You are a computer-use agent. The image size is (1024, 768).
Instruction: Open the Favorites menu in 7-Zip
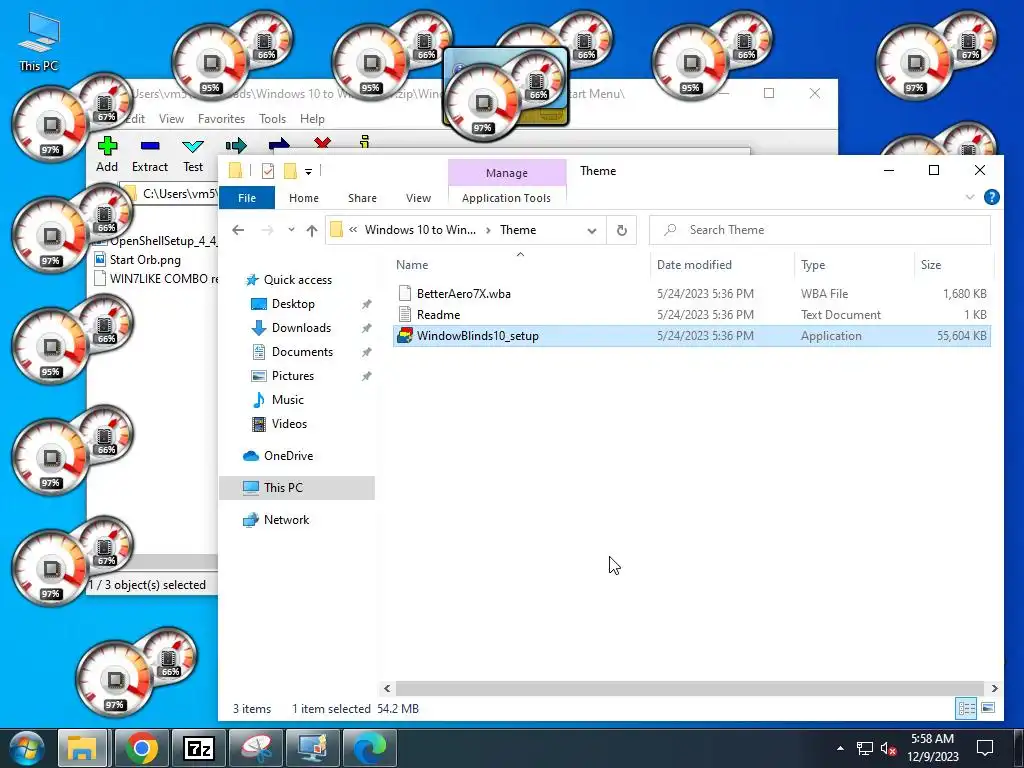click(x=221, y=119)
